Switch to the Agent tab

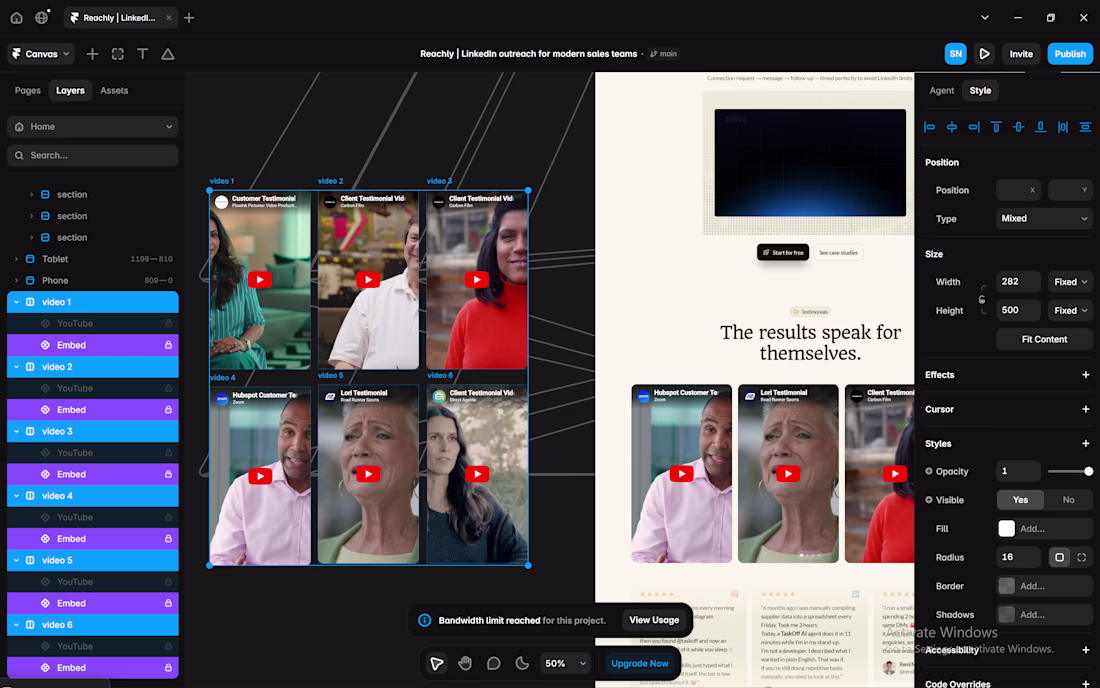(941, 90)
